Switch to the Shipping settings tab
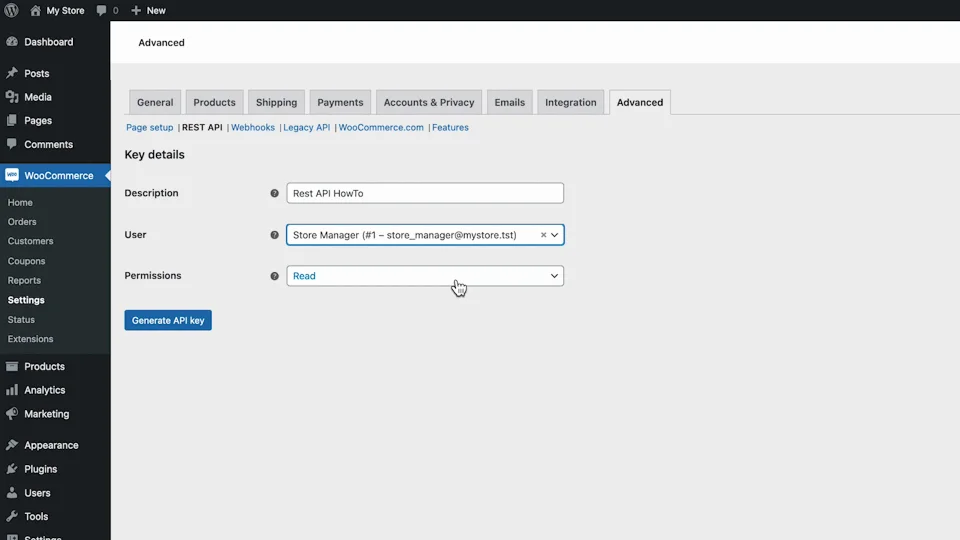Image resolution: width=960 pixels, height=540 pixels. (x=276, y=102)
